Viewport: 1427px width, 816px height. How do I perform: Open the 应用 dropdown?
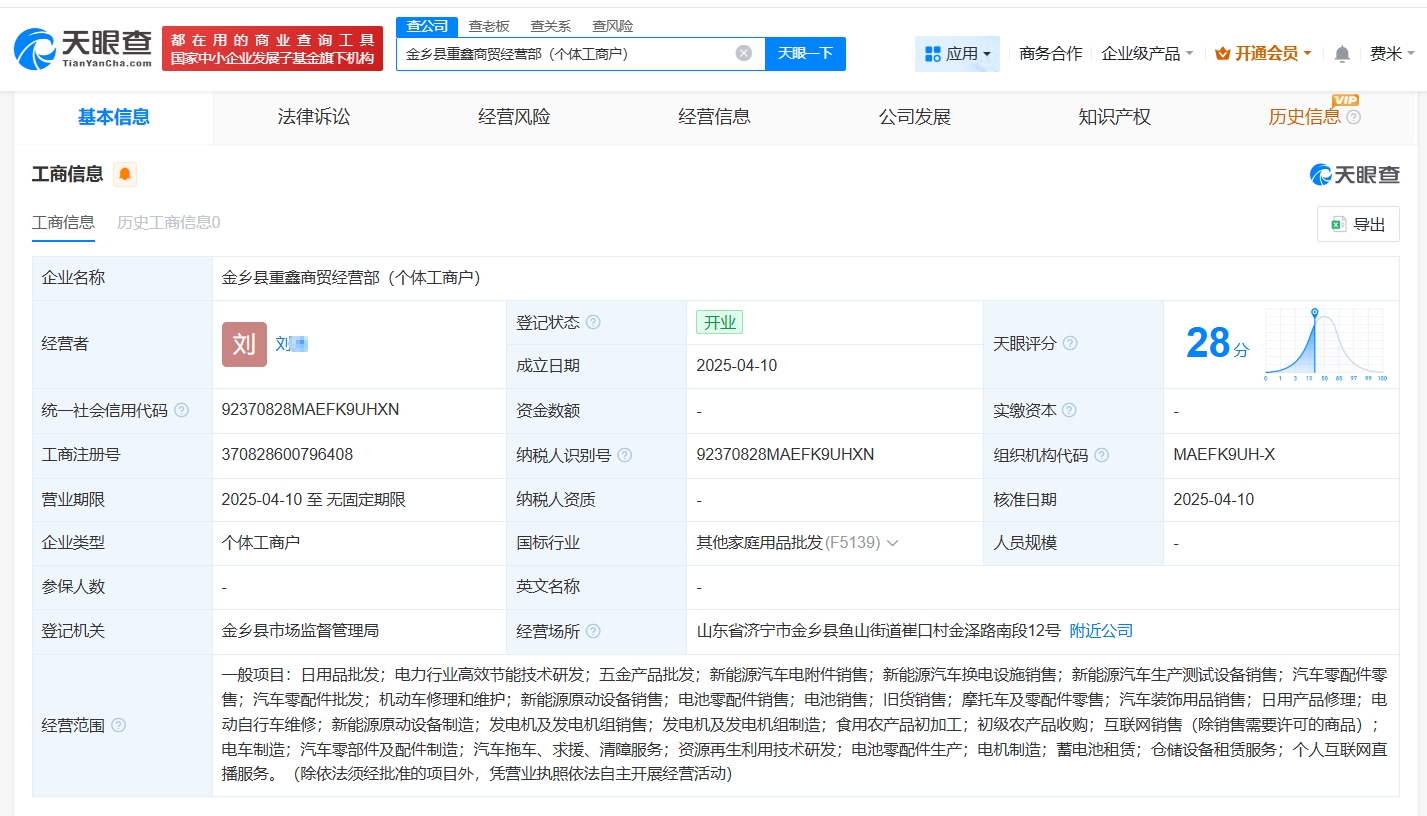pos(957,54)
